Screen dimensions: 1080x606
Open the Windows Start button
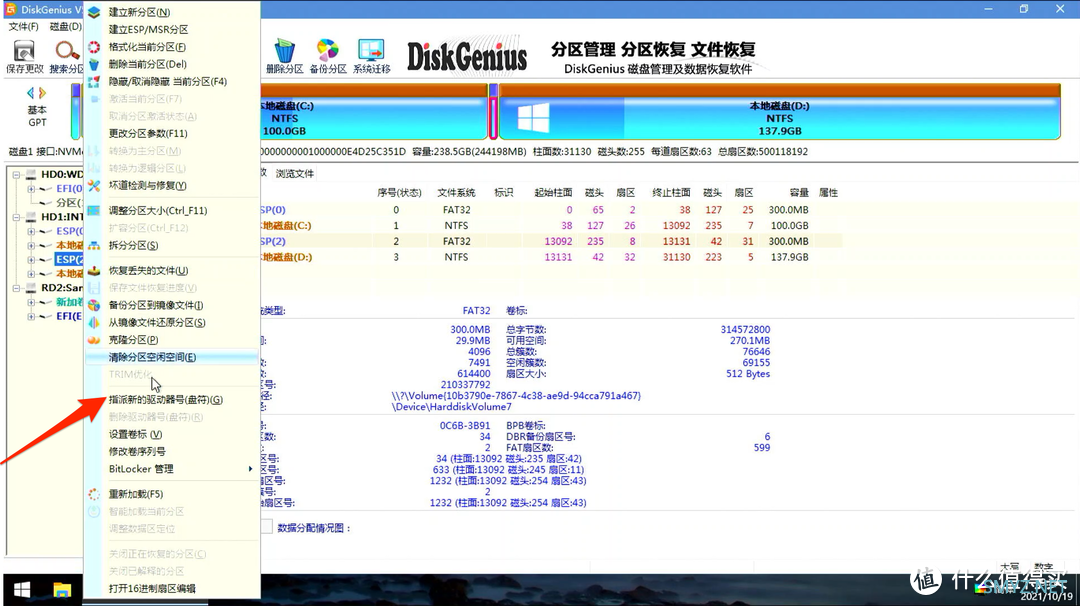coord(22,590)
